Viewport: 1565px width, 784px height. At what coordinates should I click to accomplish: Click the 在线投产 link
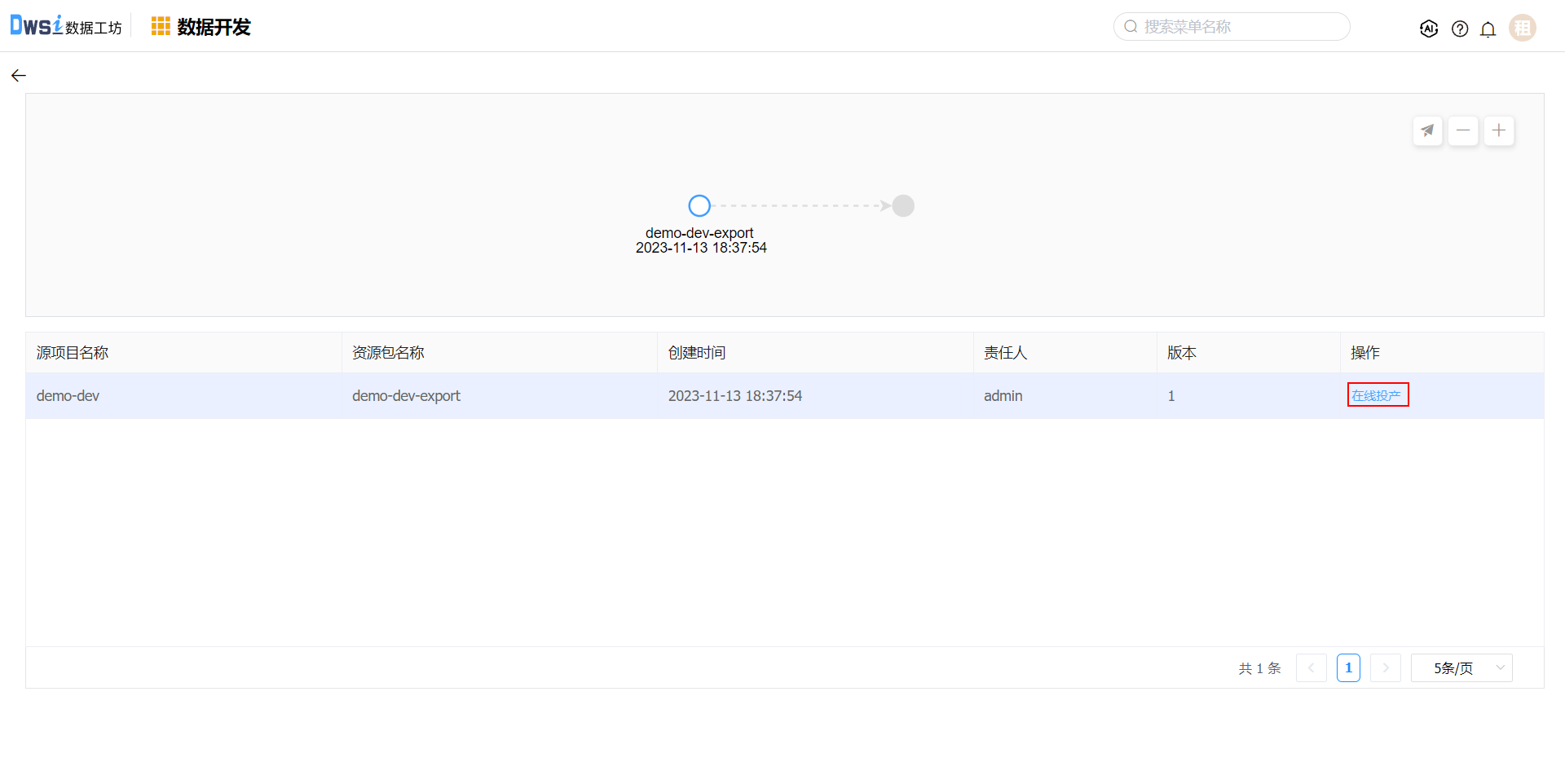point(1376,395)
